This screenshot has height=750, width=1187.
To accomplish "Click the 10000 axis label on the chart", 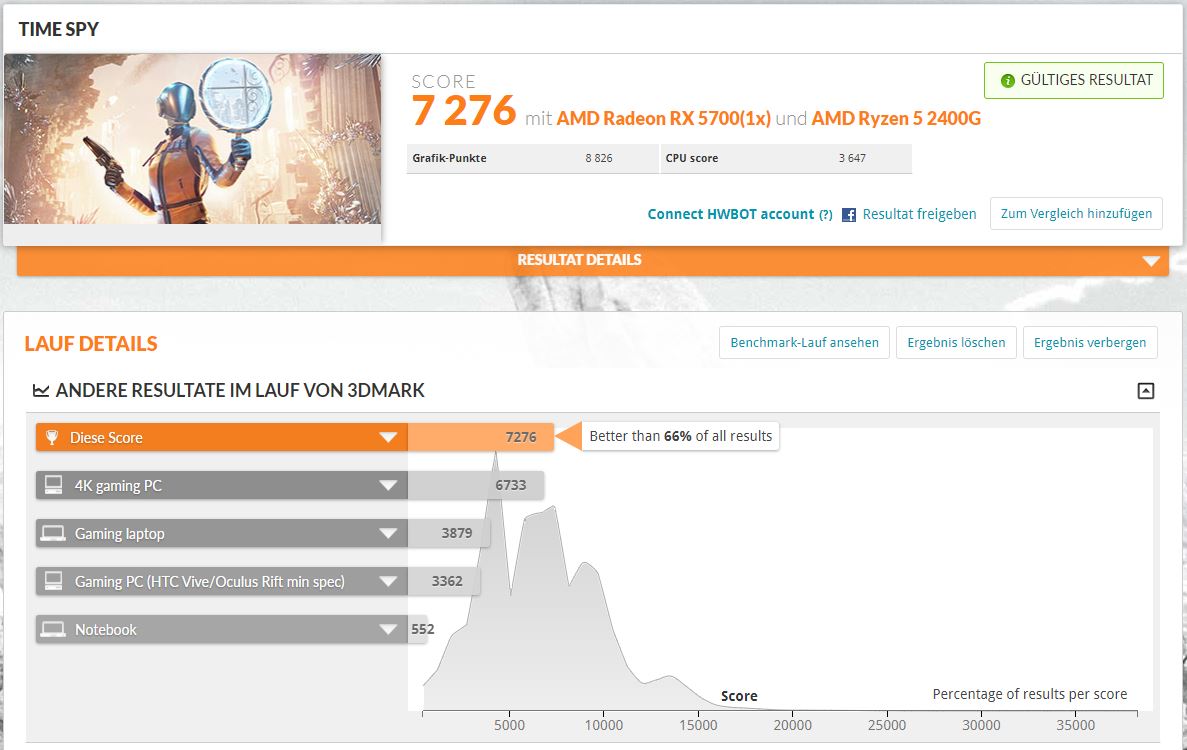I will coord(603,725).
